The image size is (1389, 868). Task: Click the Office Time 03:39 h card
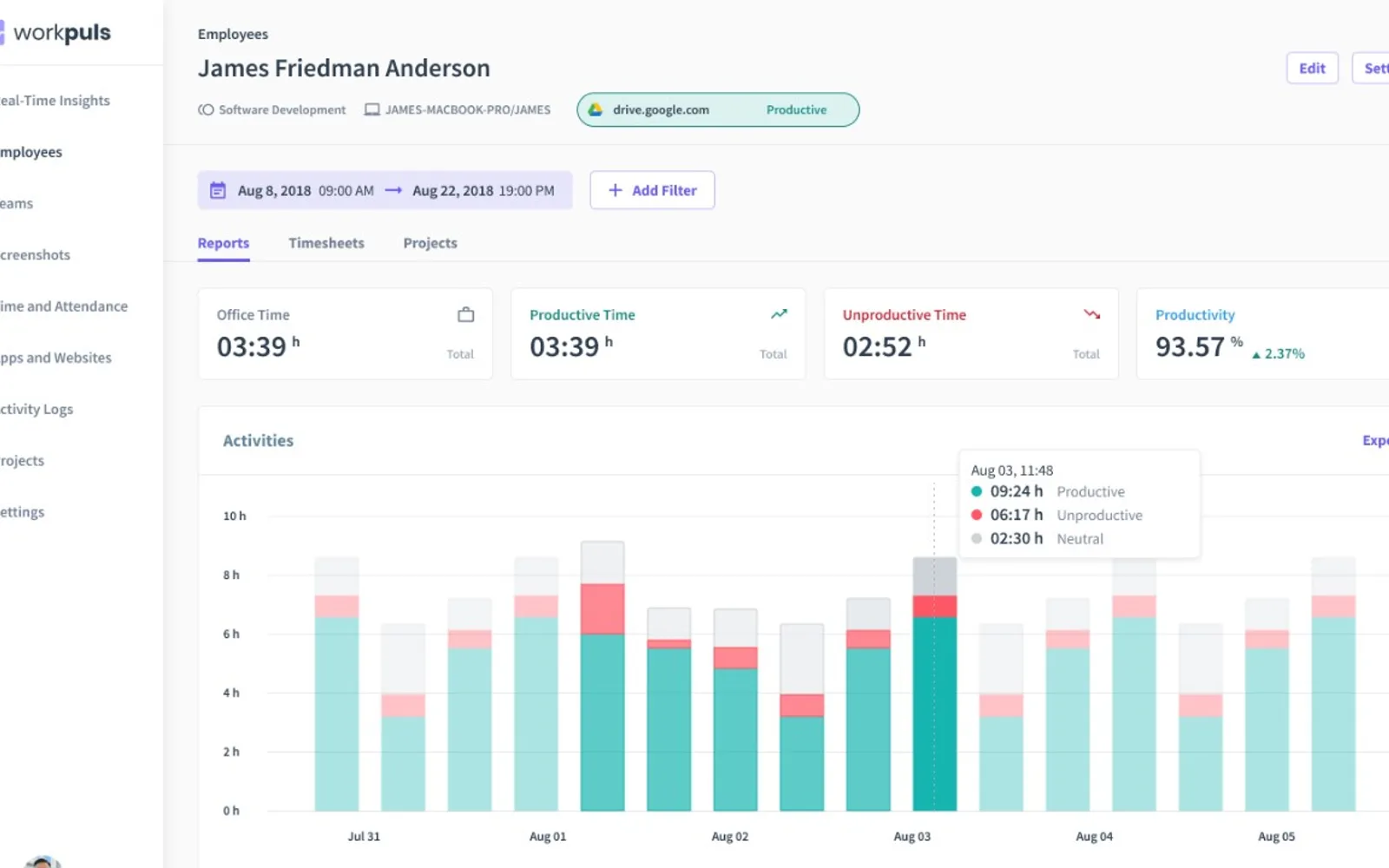(x=346, y=334)
